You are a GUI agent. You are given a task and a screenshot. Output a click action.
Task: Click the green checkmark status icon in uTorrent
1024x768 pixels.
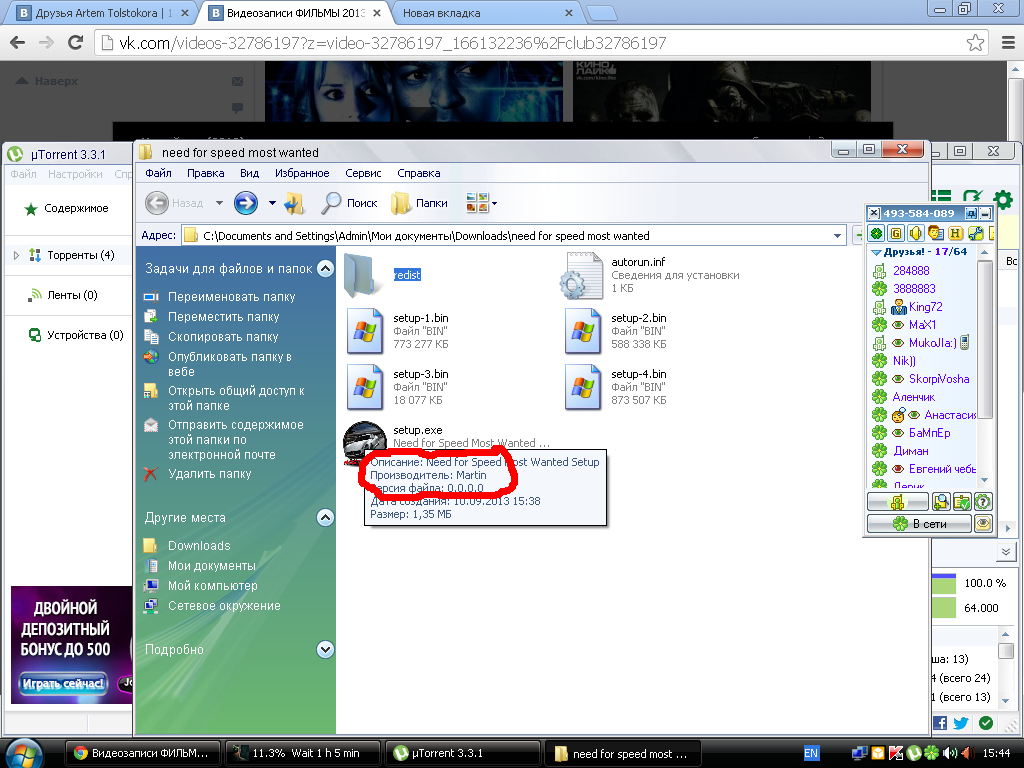[986, 722]
